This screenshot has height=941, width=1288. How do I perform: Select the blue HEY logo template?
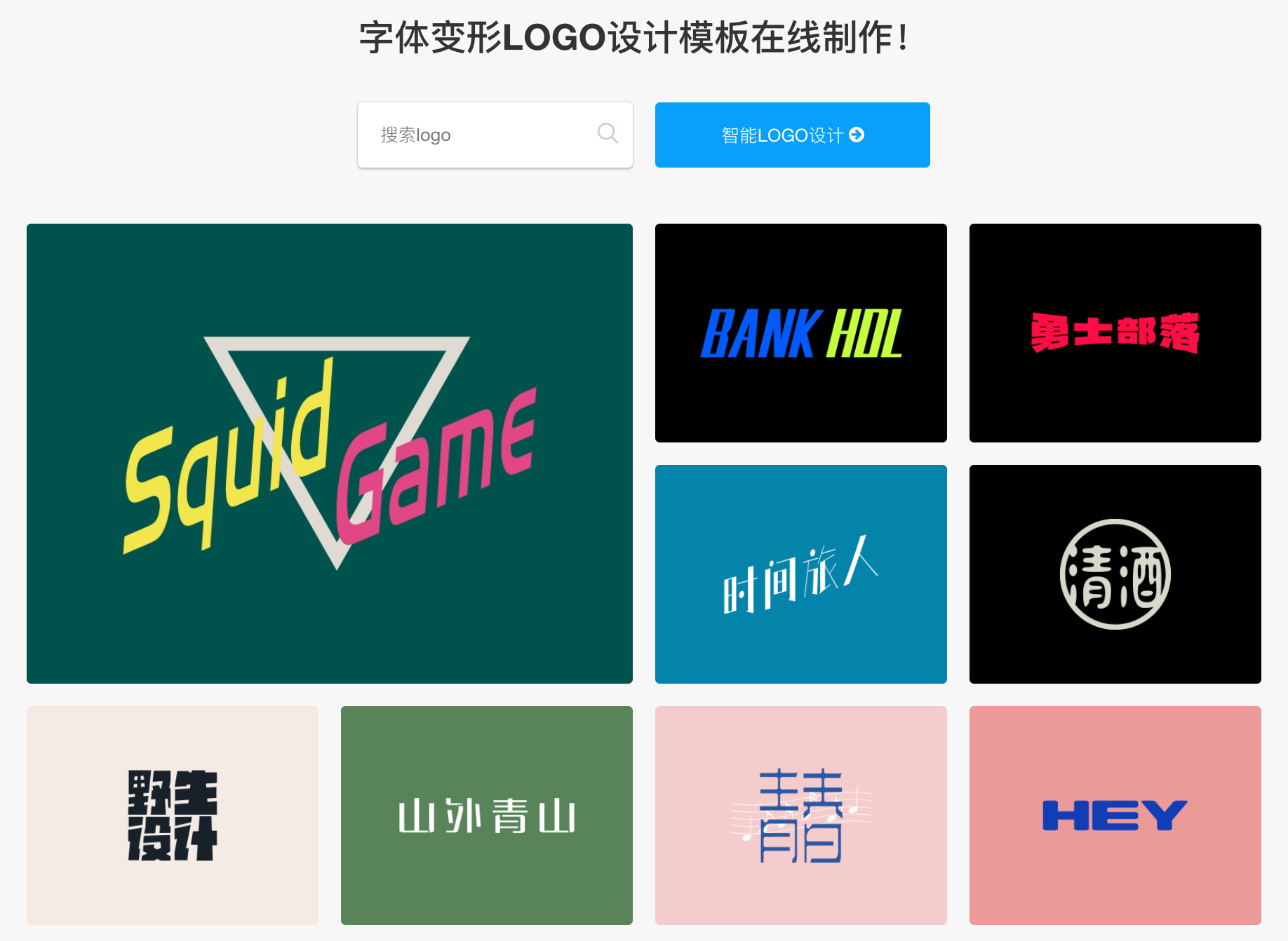(1115, 815)
